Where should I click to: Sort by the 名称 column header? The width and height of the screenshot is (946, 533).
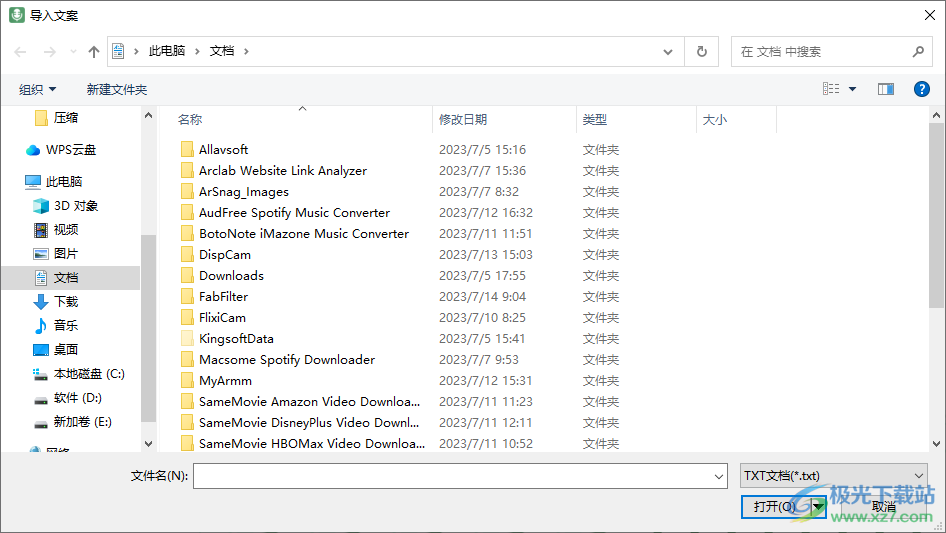click(190, 120)
